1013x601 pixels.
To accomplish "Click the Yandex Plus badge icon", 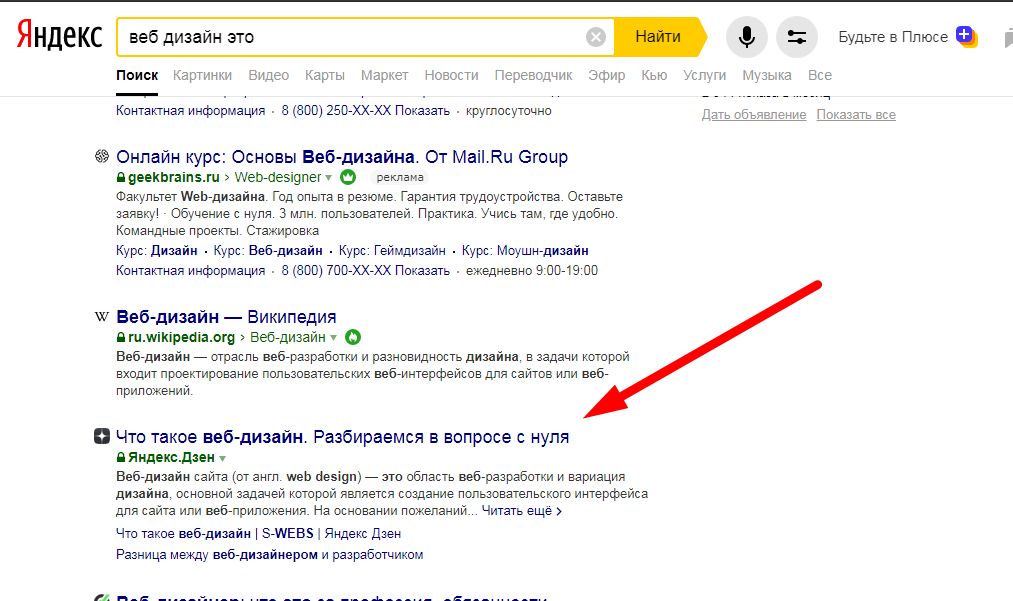I will [x=966, y=36].
